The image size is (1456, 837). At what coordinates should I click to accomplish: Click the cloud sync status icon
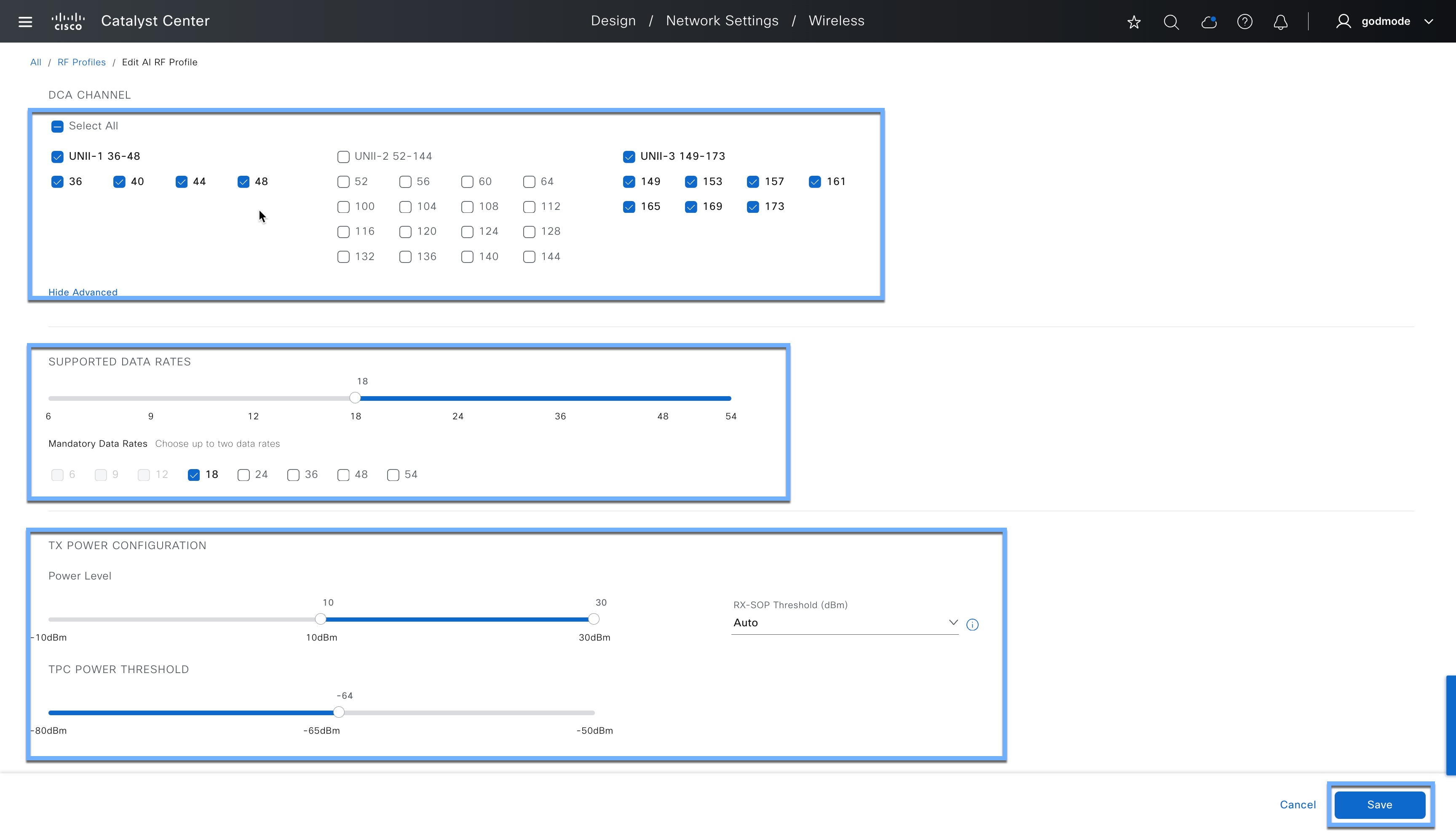1208,22
